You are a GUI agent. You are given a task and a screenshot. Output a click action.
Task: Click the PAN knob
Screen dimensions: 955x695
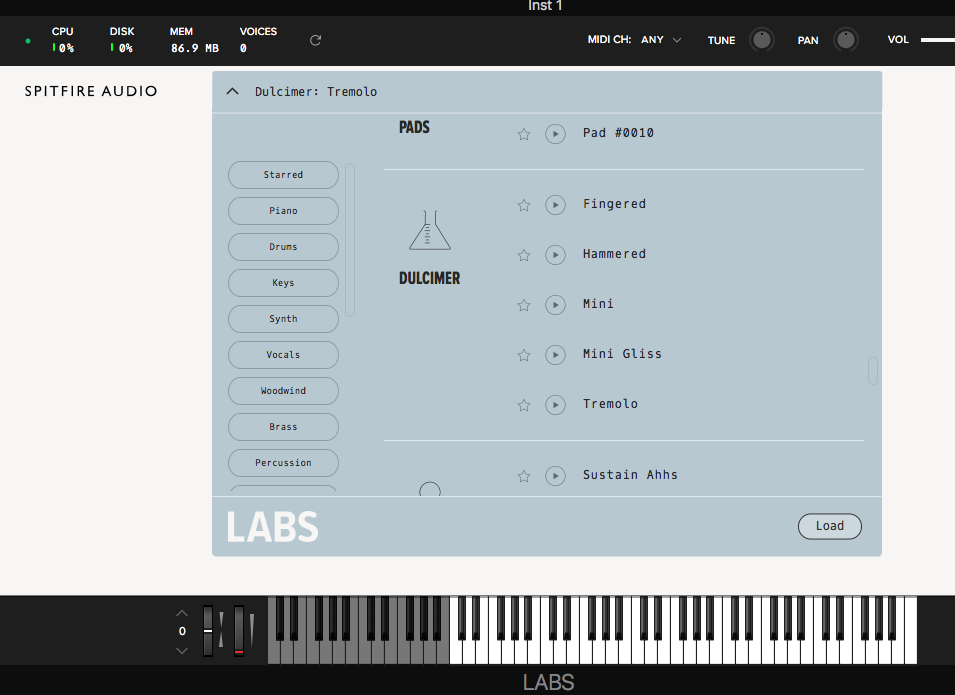(x=845, y=40)
